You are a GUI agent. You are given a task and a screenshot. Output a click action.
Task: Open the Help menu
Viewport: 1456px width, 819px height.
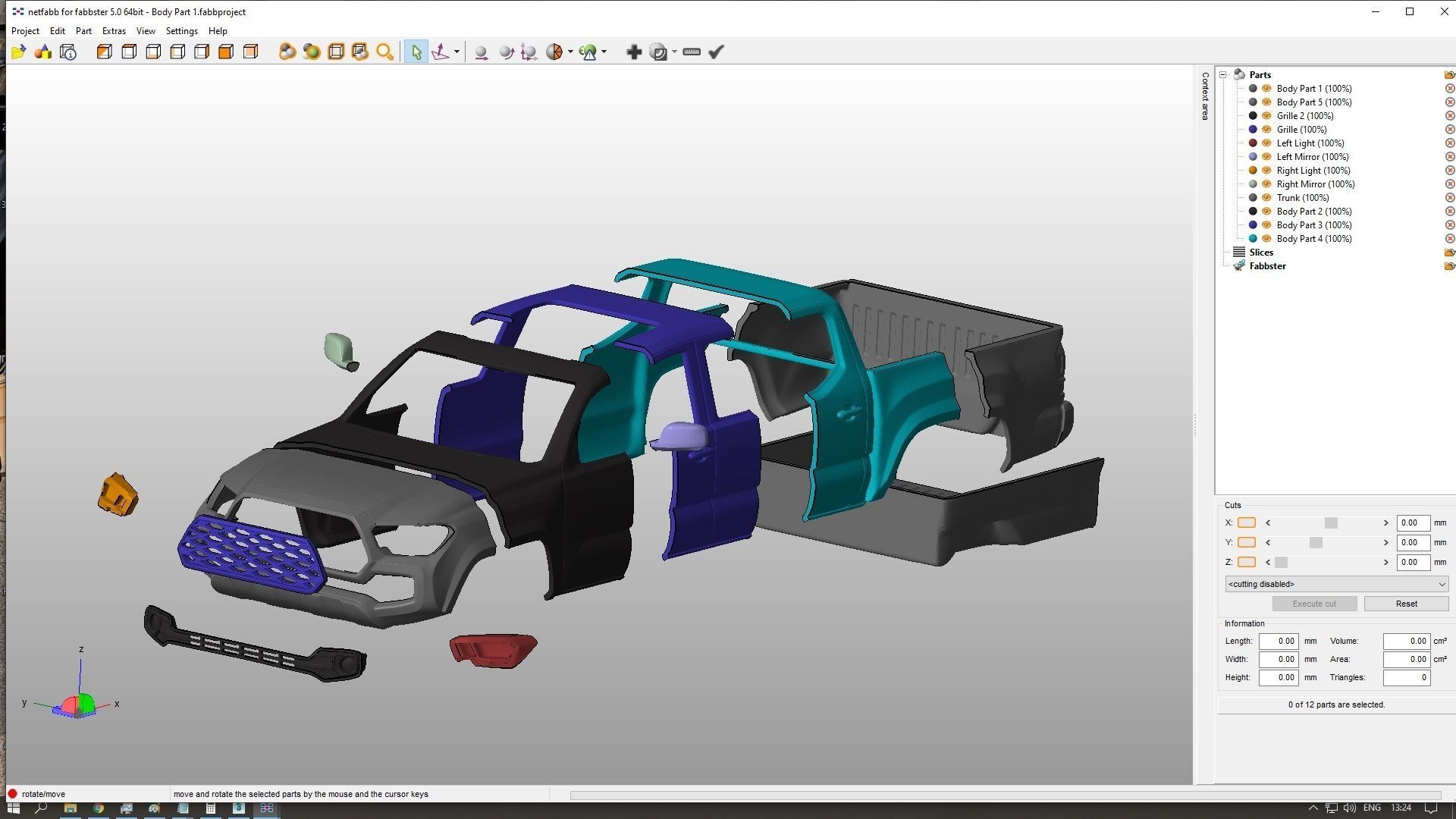[218, 31]
